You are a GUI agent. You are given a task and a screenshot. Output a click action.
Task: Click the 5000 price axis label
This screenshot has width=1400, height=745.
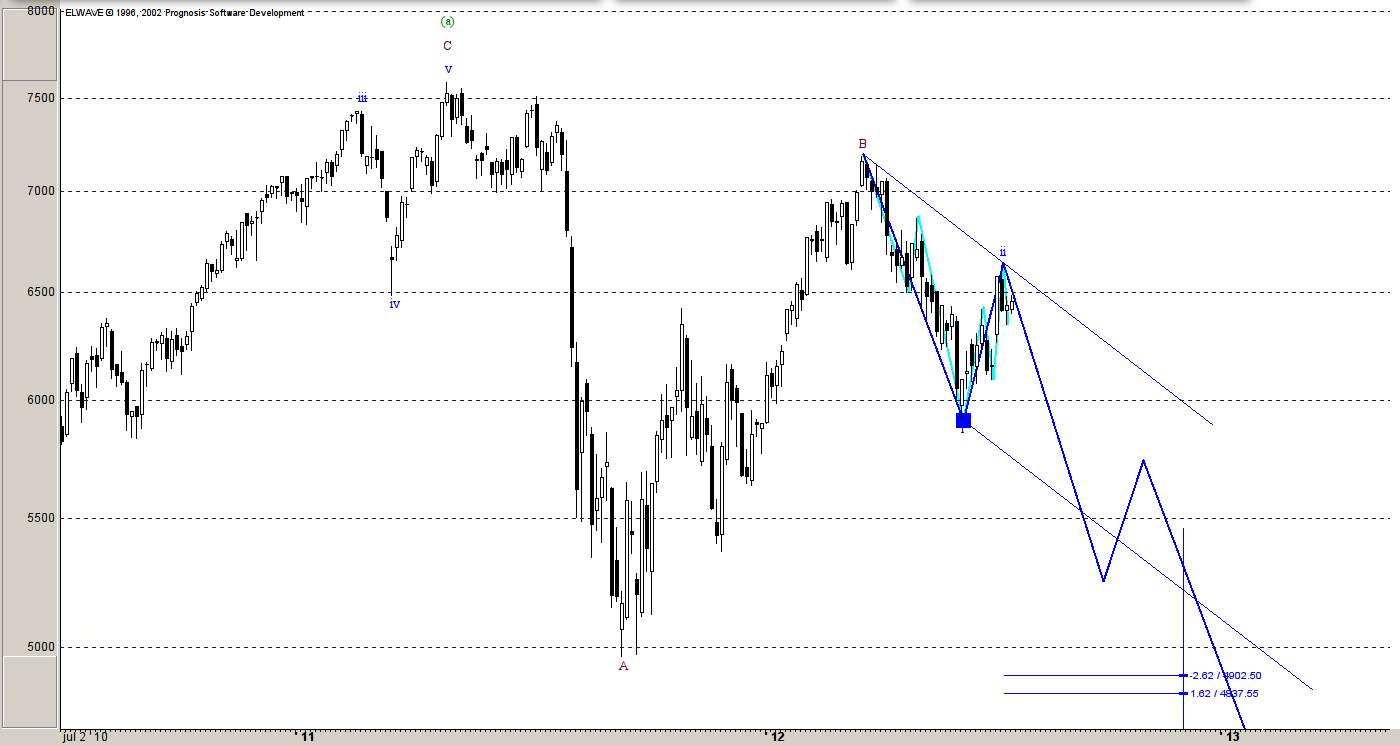coord(41,647)
